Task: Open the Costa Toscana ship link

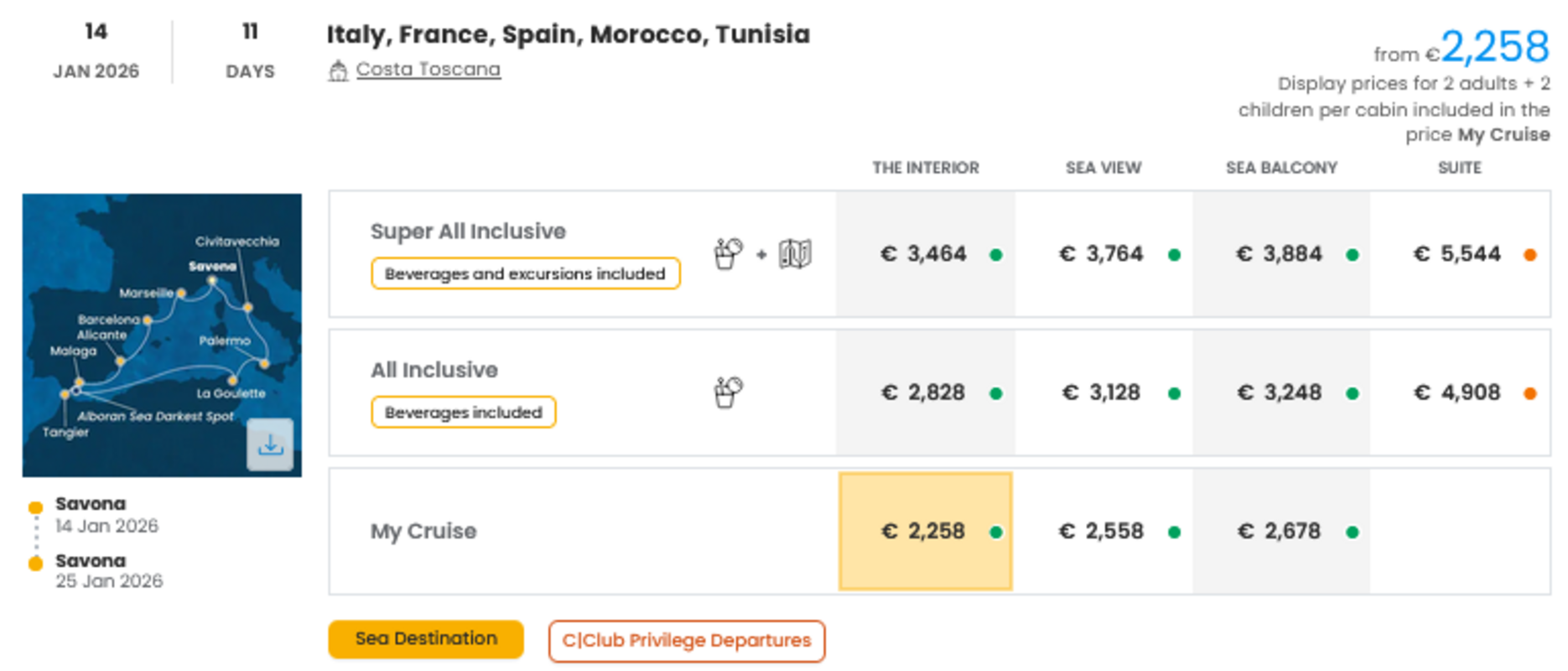Action: (x=428, y=70)
